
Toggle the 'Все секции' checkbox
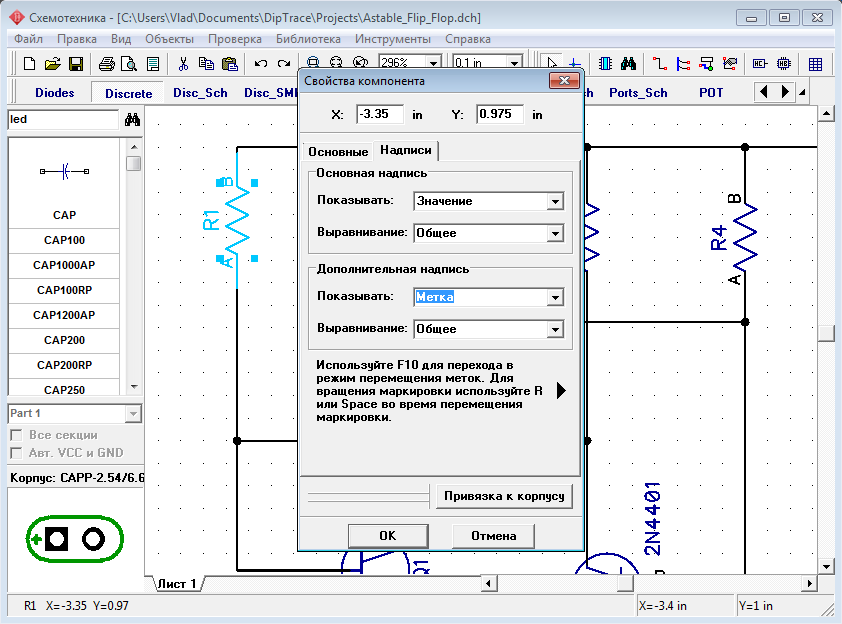17,435
